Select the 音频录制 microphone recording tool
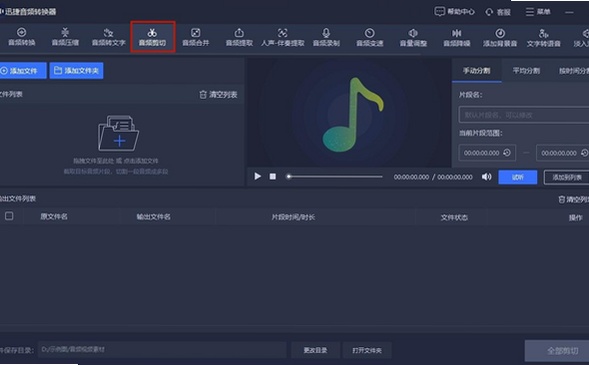589x365 pixels. pos(326,37)
